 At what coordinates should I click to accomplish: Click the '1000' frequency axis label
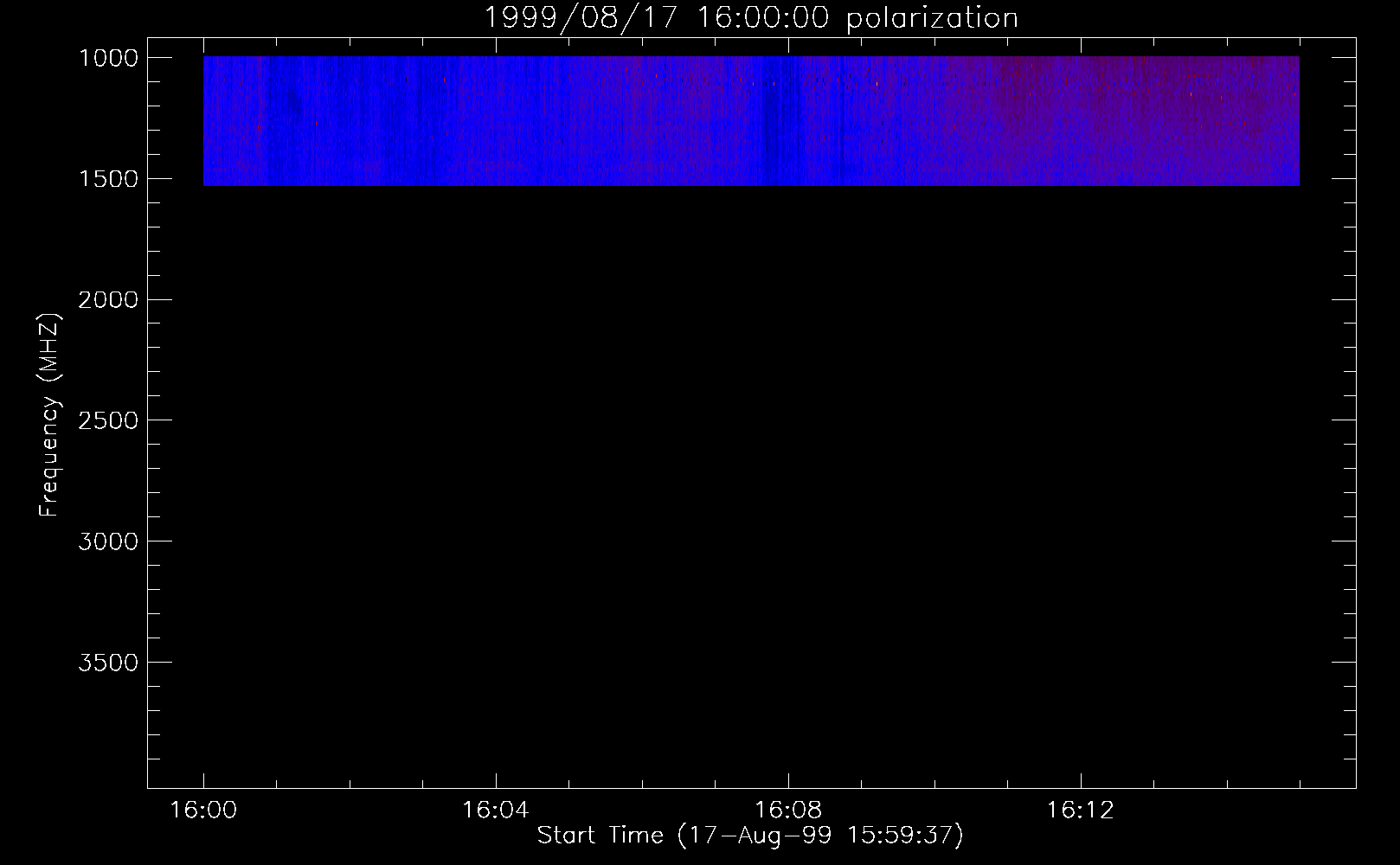click(108, 58)
